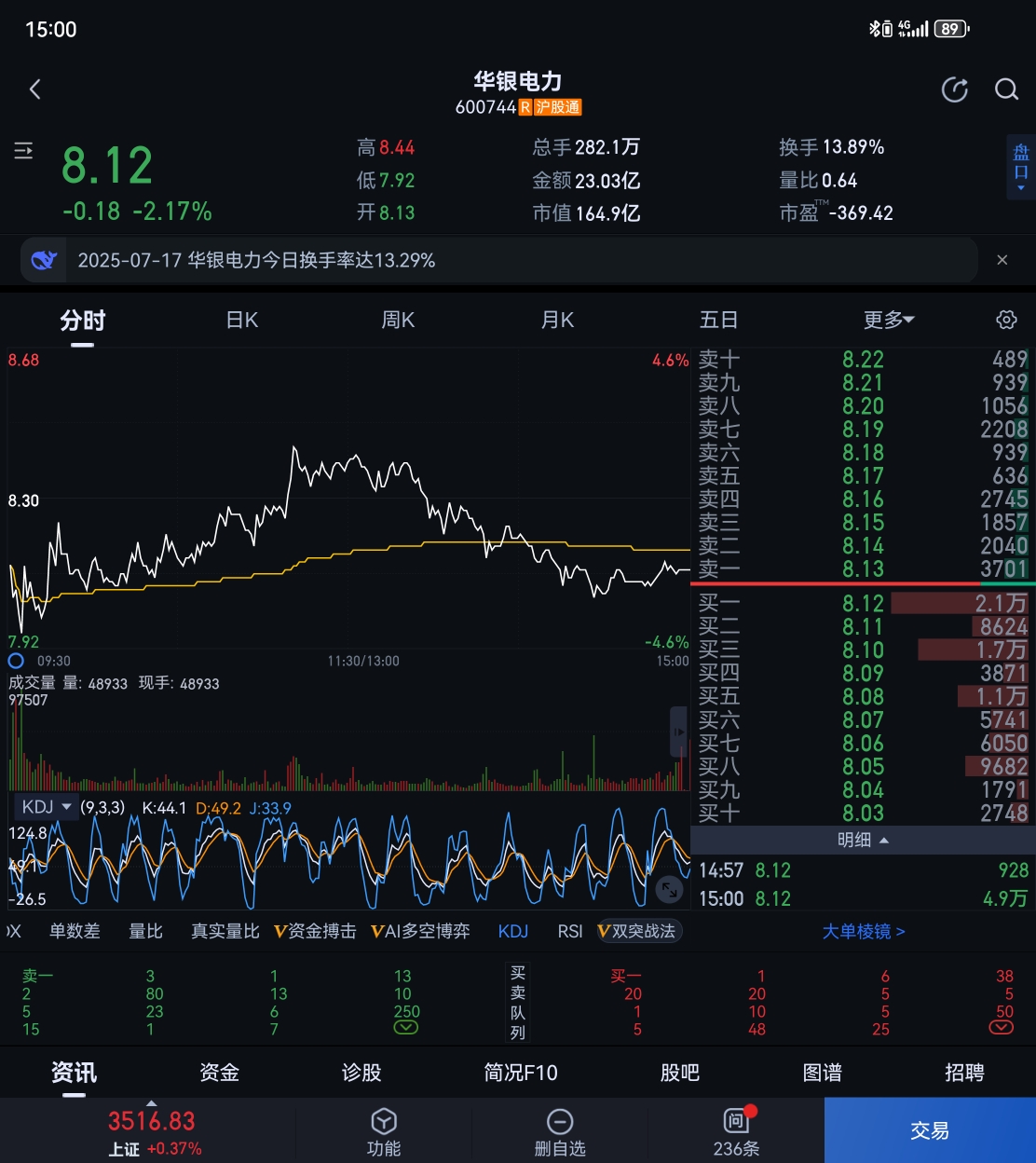The height and width of the screenshot is (1163, 1036).
Task: Expand the sell queue green chevron
Action: tap(406, 1028)
